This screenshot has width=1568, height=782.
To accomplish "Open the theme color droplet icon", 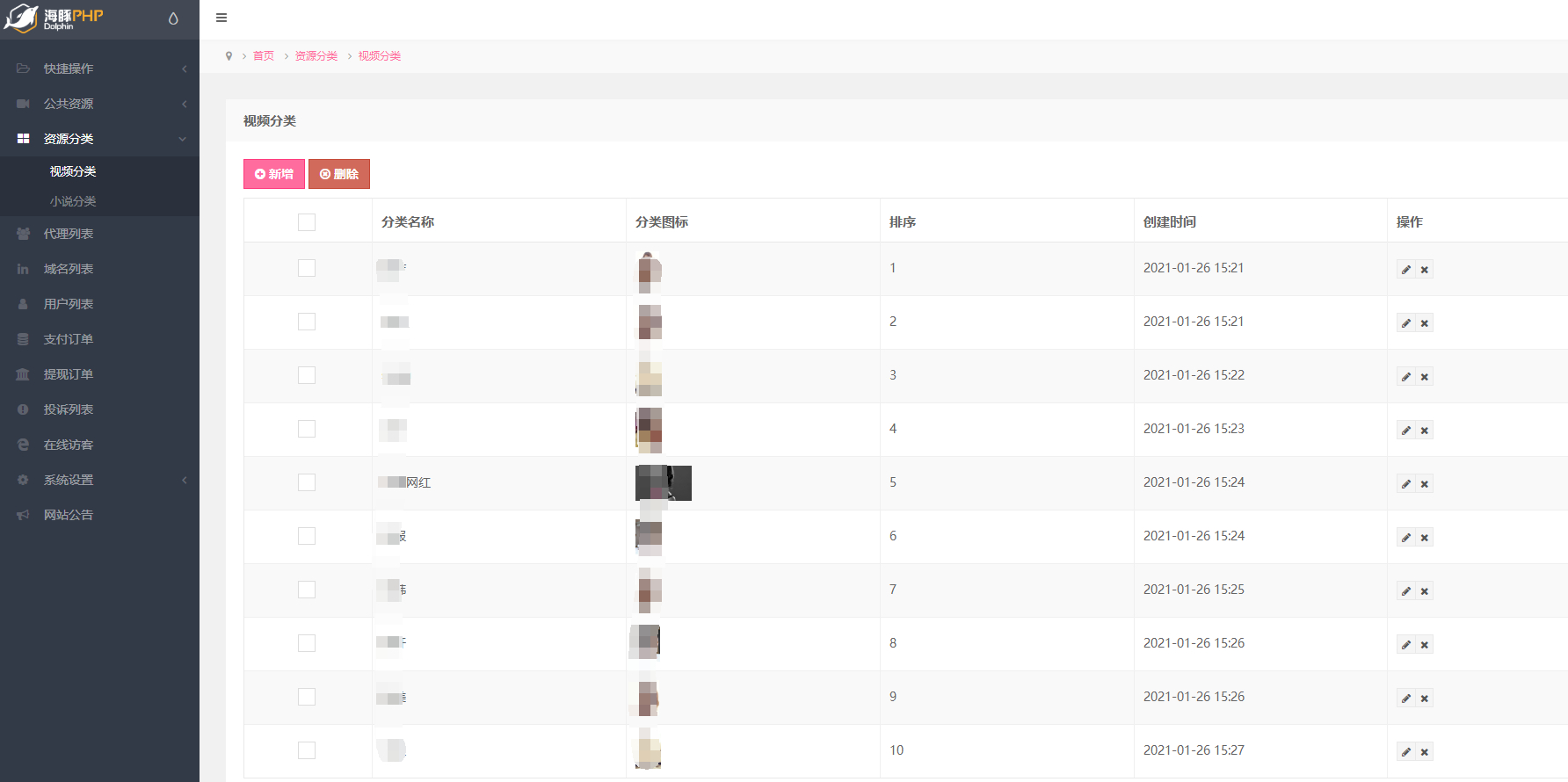I will [x=173, y=18].
